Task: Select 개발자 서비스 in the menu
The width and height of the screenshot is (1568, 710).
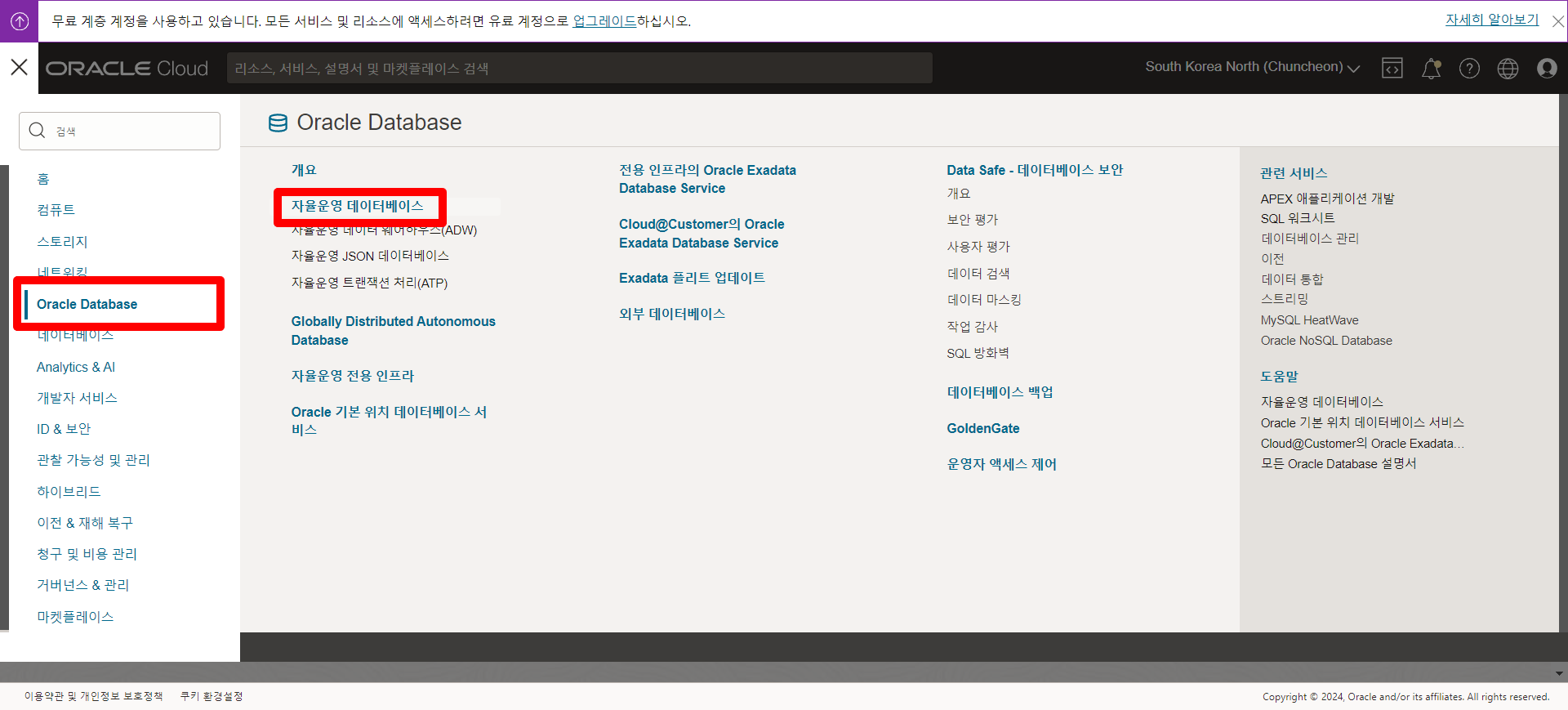Action: coord(77,398)
